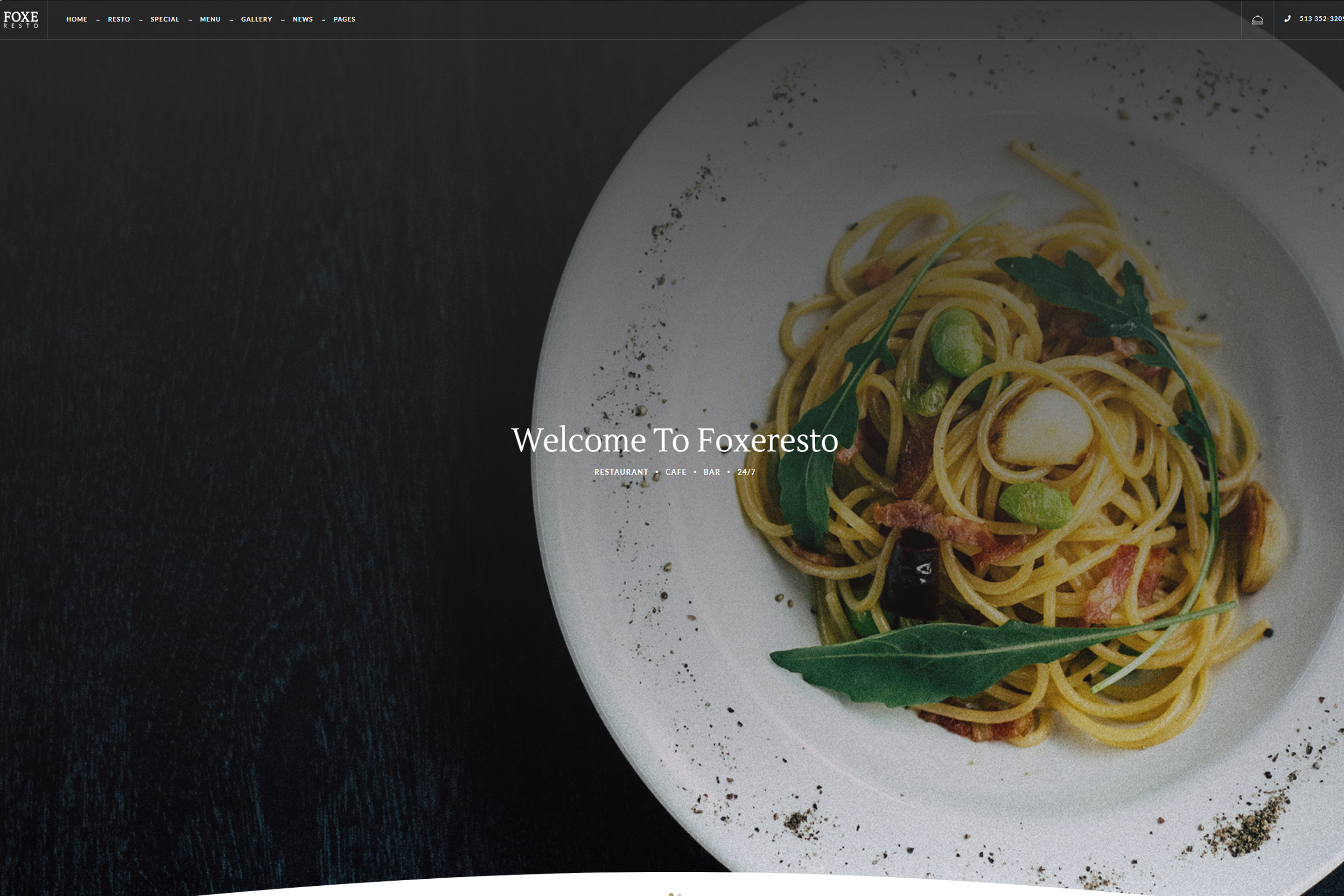Screen dimensions: 1344x896
Task: Click the 24/7 tagline text
Action: click(746, 472)
